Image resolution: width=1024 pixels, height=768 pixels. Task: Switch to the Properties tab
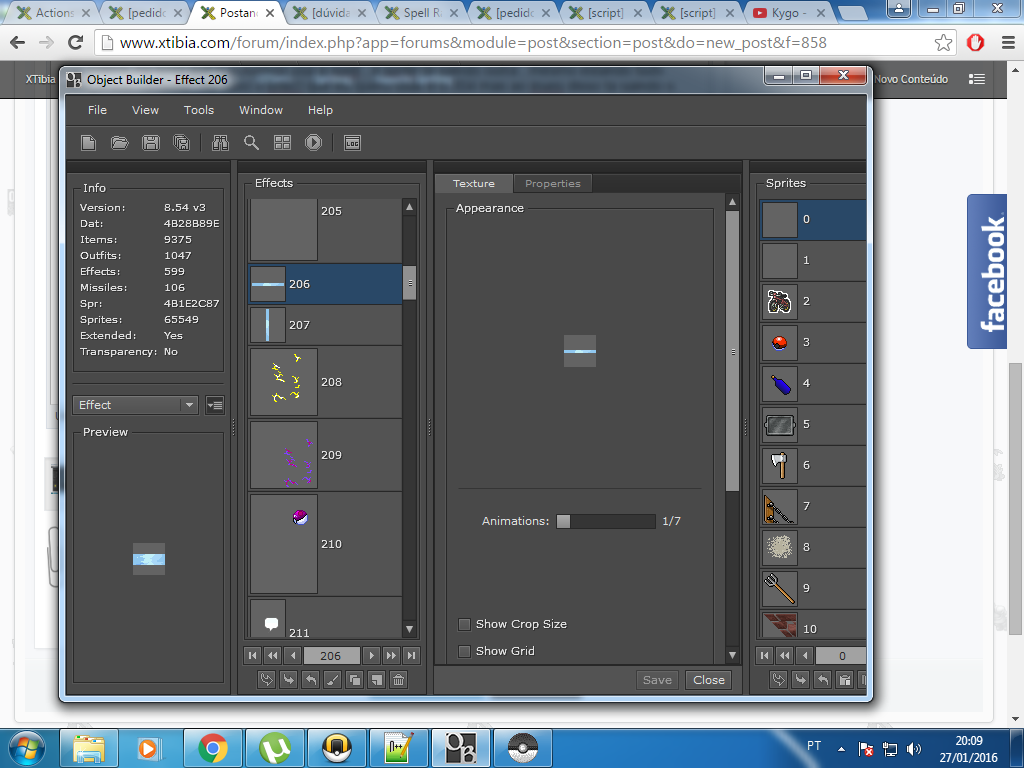pos(552,184)
